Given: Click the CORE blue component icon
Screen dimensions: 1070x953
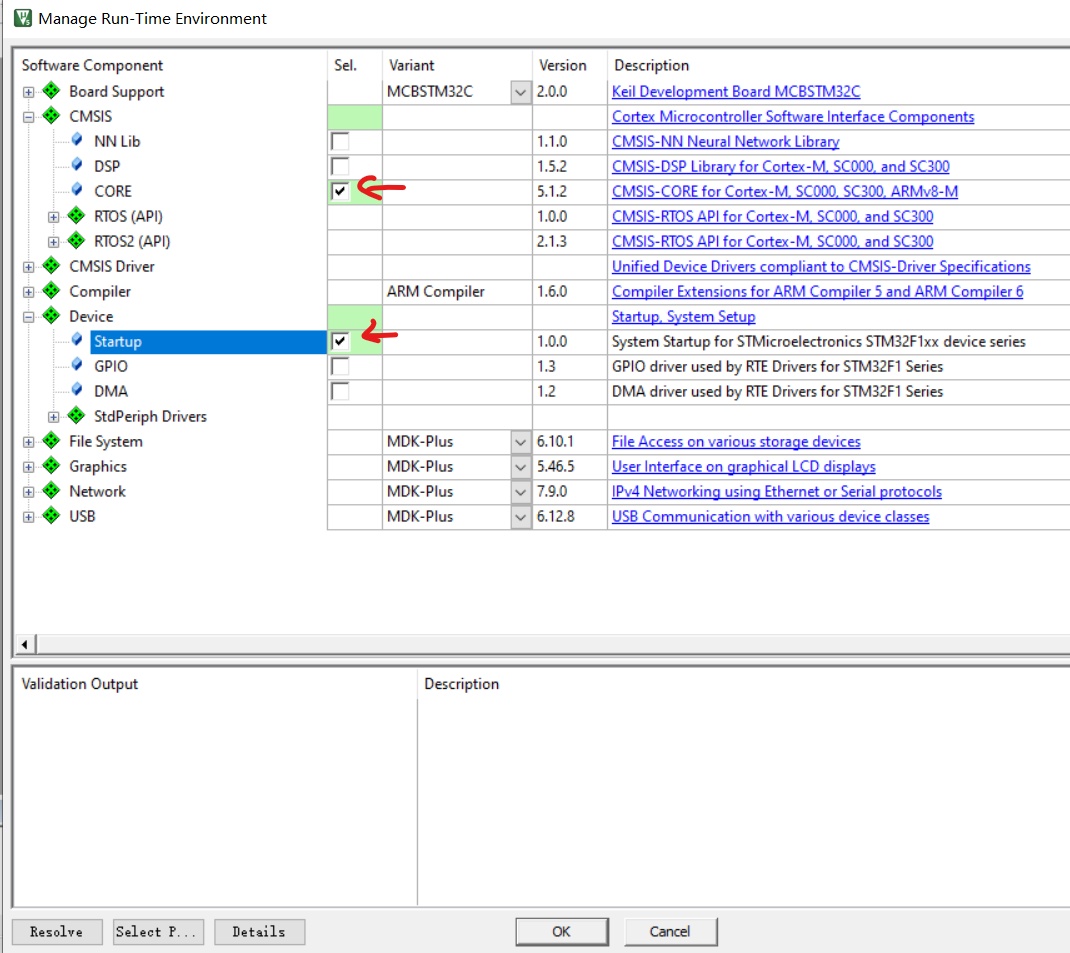Looking at the screenshot, I should [x=77, y=190].
